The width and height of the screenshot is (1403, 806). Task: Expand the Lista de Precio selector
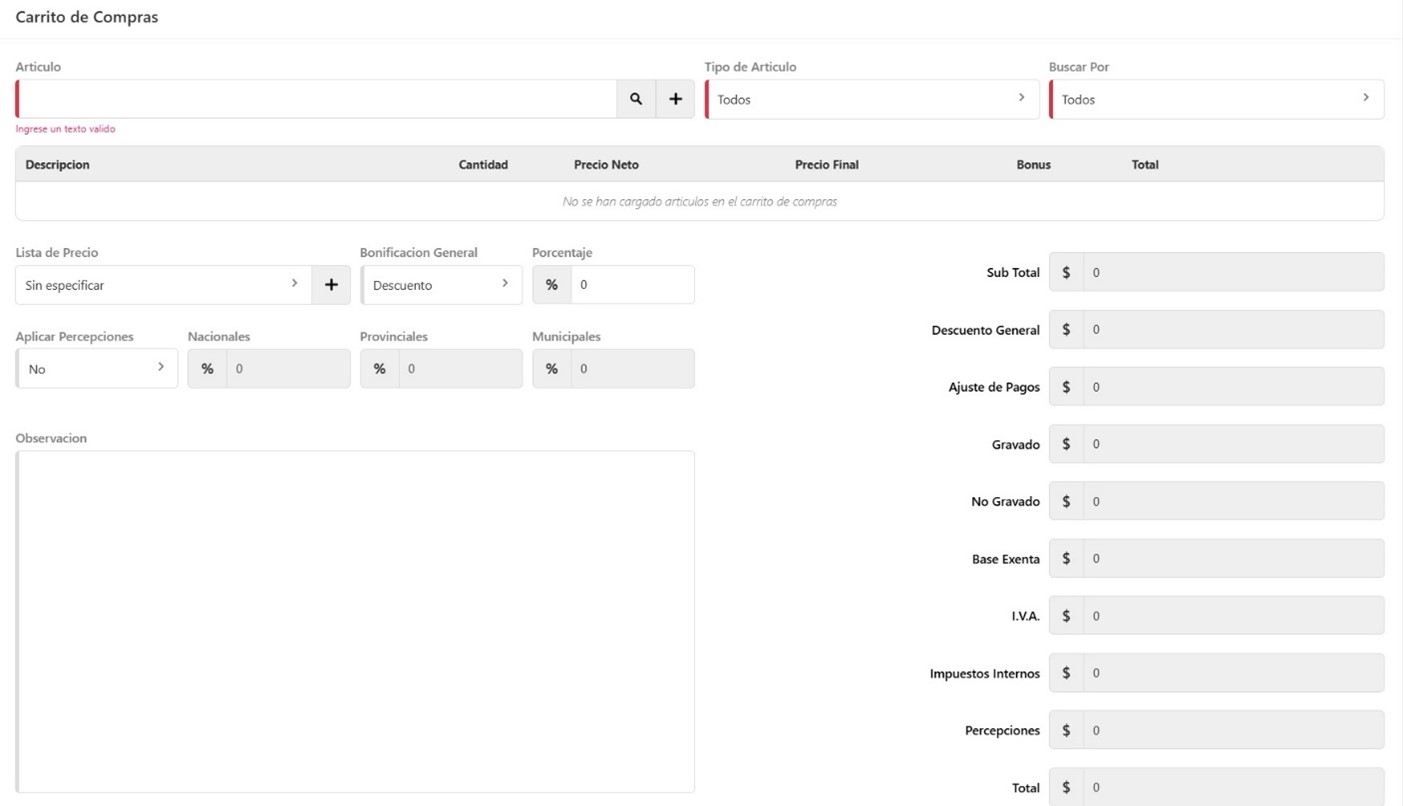pyautogui.click(x=163, y=285)
